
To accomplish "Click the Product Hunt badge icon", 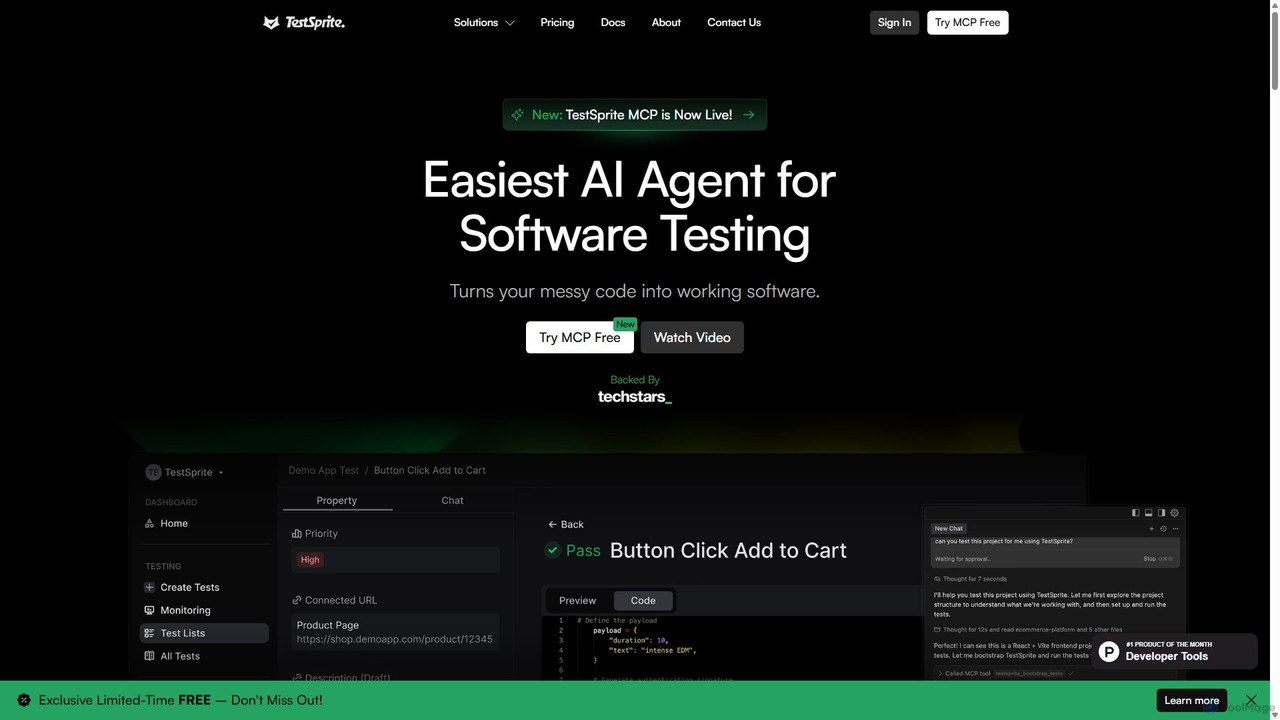I will coord(1108,652).
